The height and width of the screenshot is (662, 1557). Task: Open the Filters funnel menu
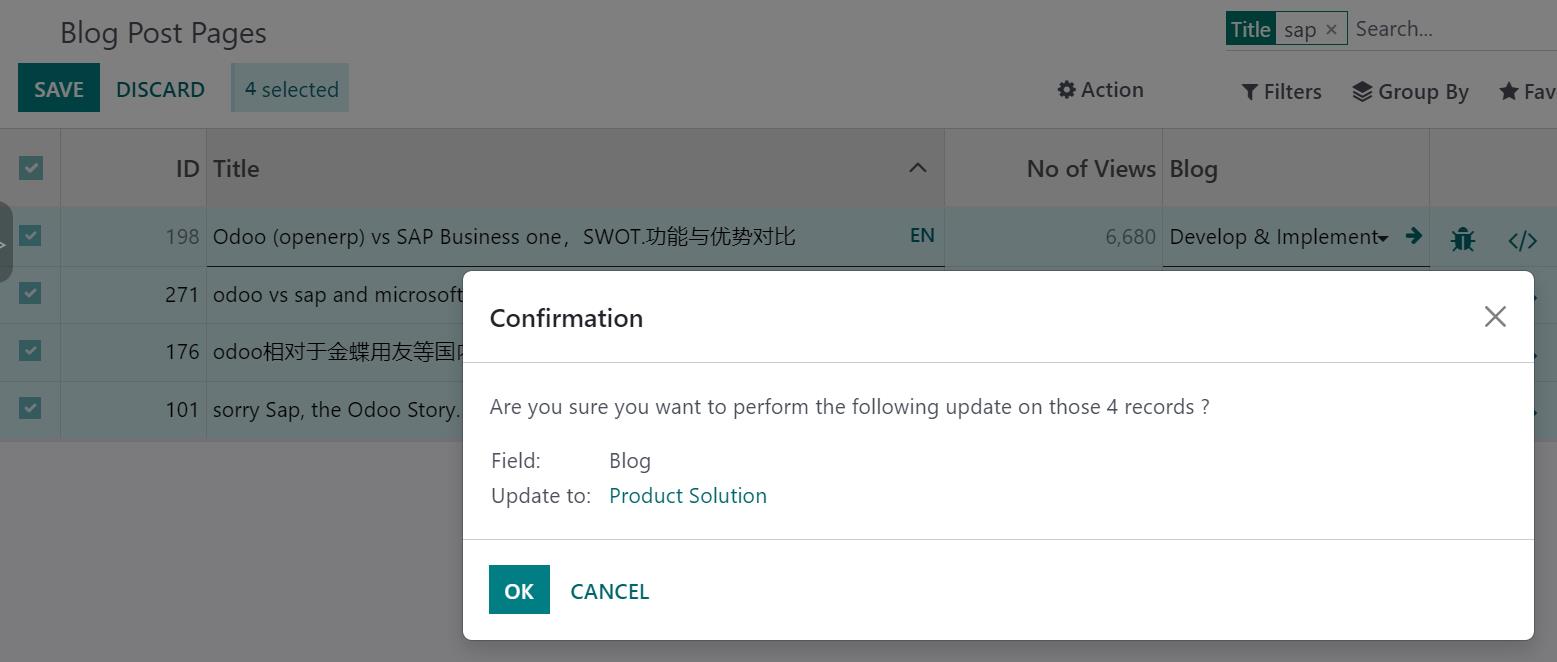pyautogui.click(x=1281, y=92)
